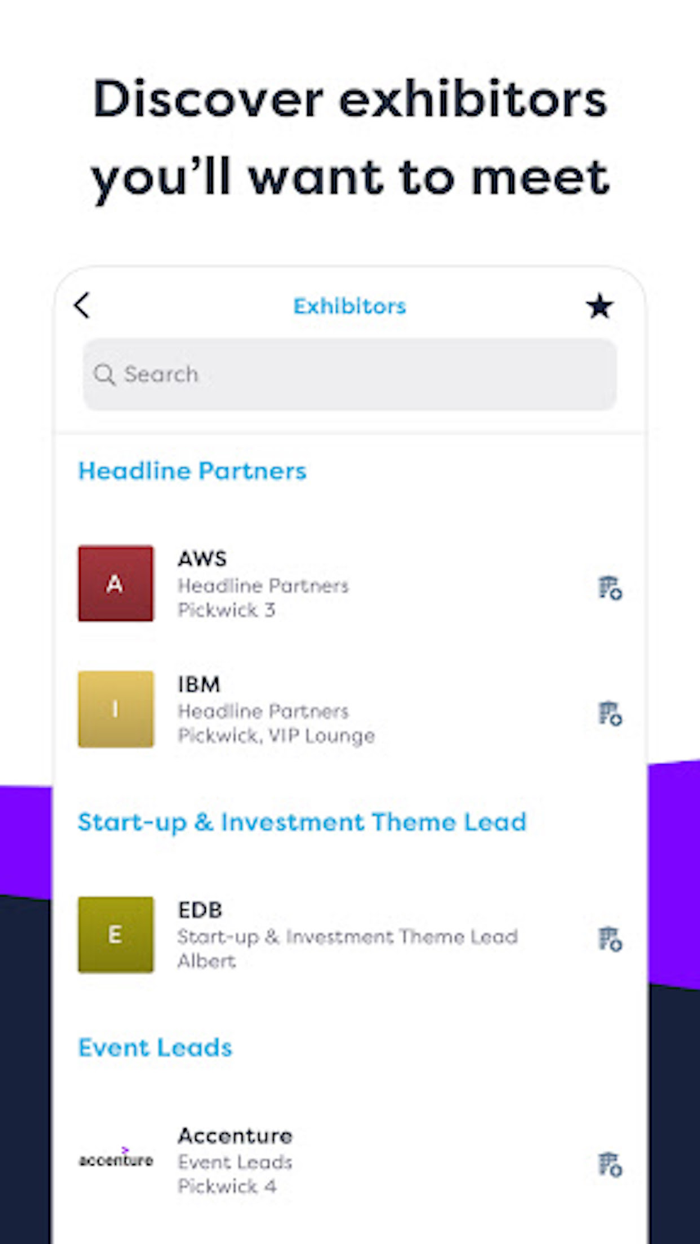Tap the back arrow to leave Exhibitors
Screen dimensions: 700x1244
(82, 306)
